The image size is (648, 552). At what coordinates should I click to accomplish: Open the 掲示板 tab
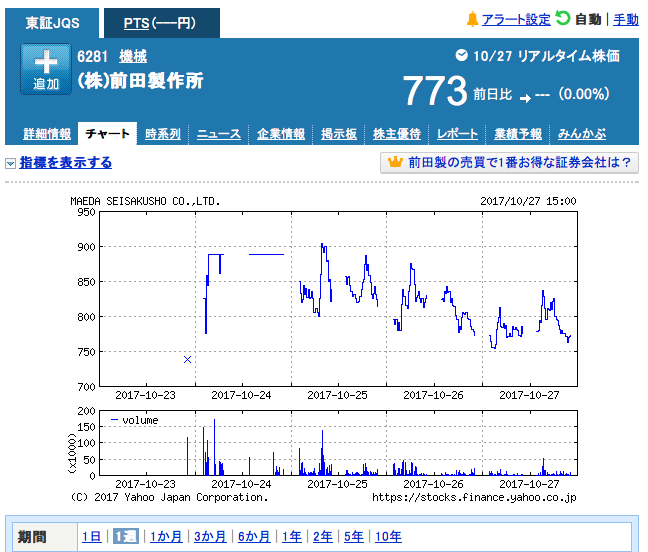(339, 134)
